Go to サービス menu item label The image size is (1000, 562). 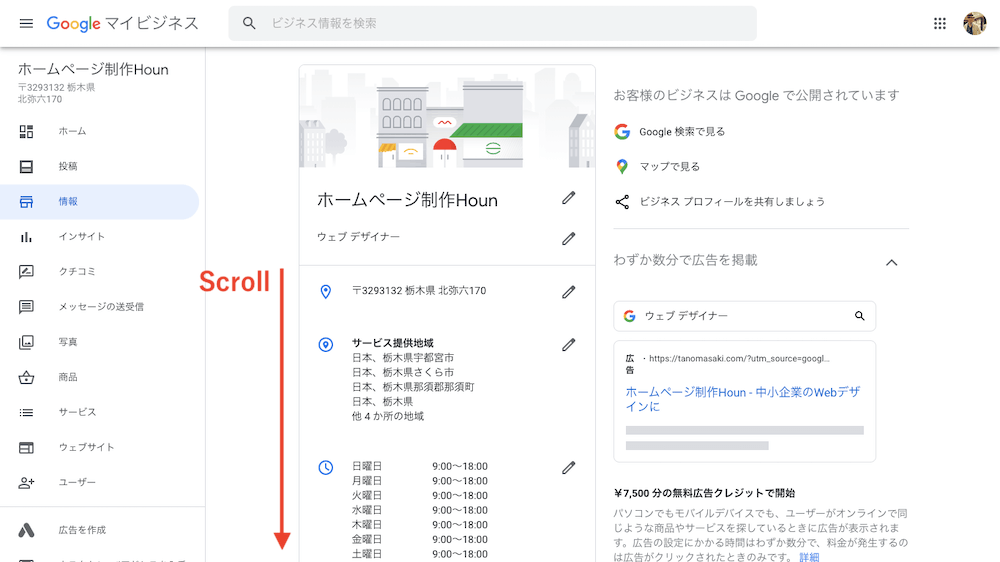point(77,412)
